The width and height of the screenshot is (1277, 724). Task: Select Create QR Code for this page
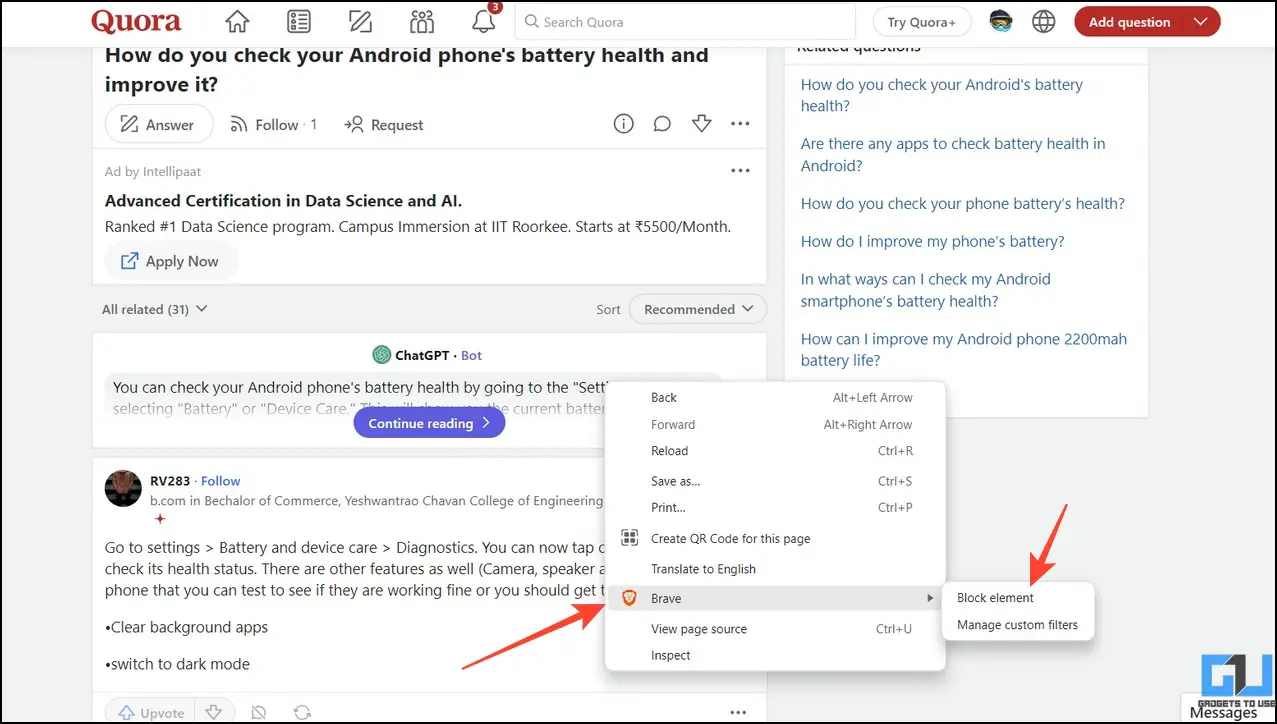click(776, 539)
